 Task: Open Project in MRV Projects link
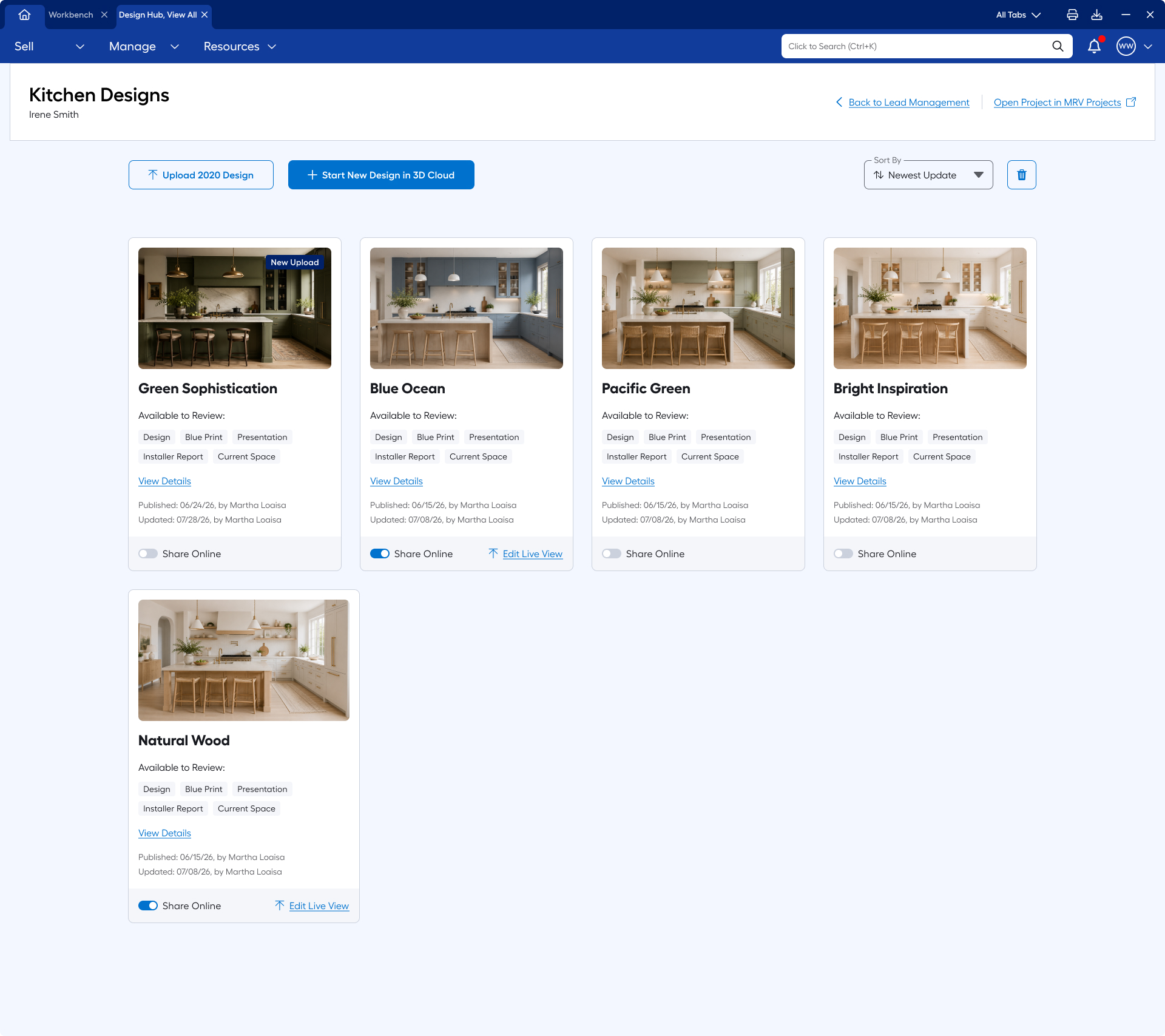pos(1057,102)
